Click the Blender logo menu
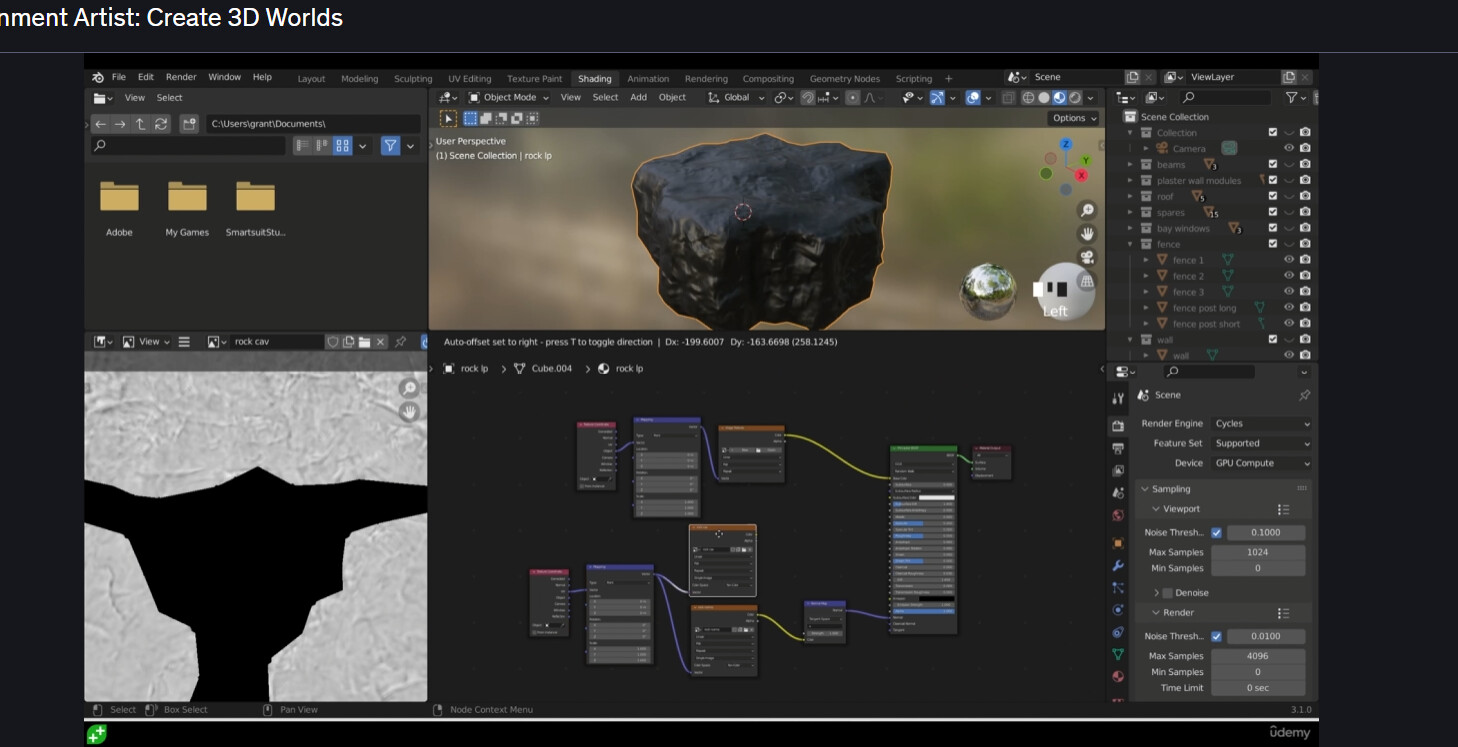The image size is (1458, 747). 98,77
